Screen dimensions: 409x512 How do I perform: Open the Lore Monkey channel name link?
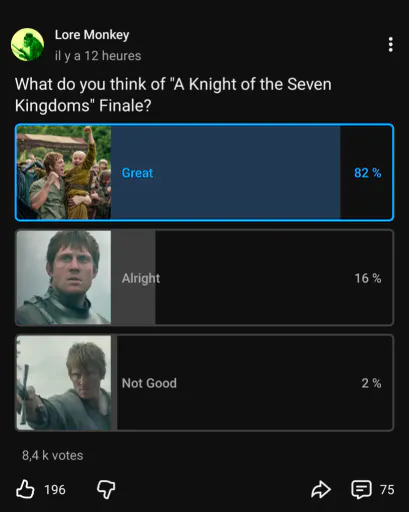[92, 35]
